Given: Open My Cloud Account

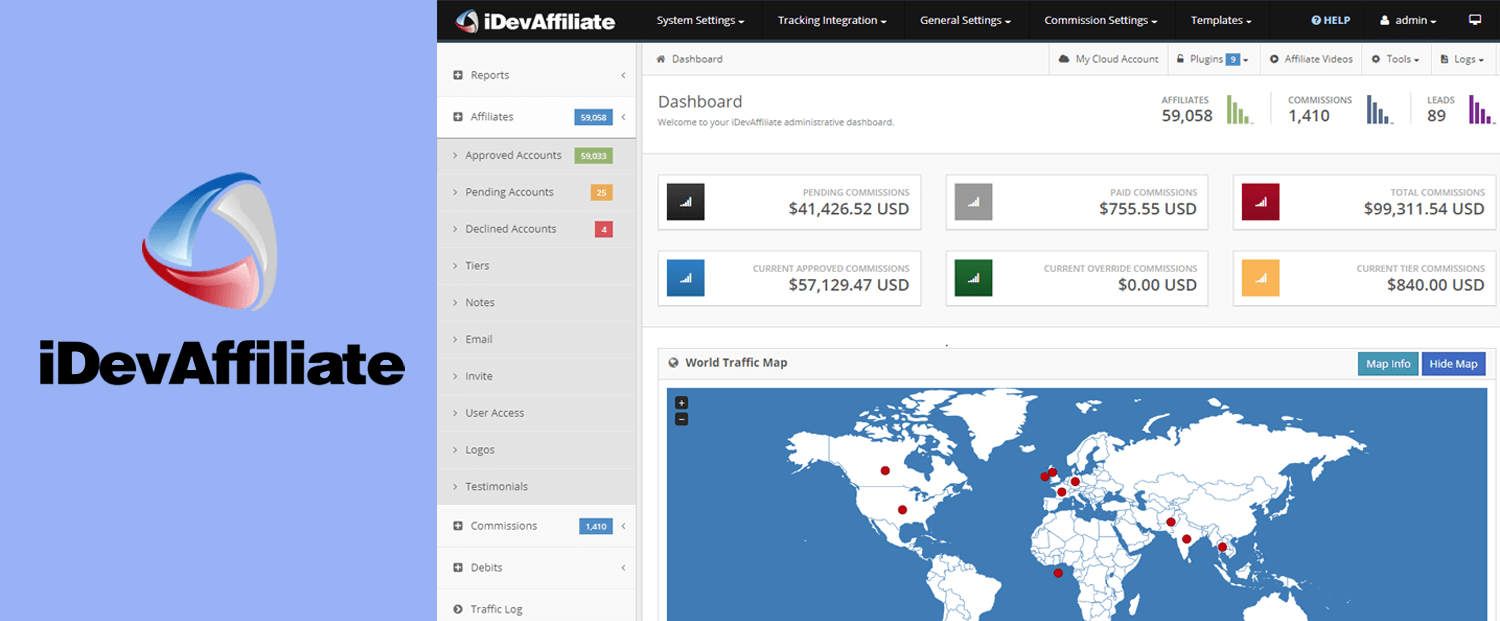Looking at the screenshot, I should [1108, 59].
